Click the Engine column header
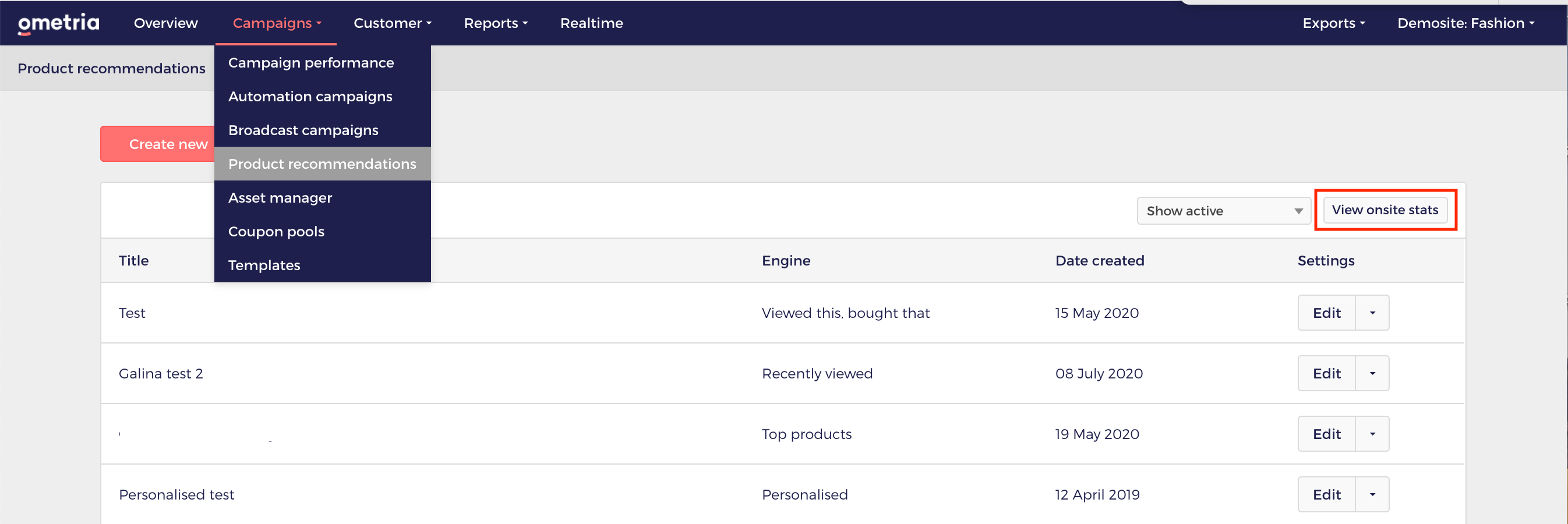 (x=786, y=260)
